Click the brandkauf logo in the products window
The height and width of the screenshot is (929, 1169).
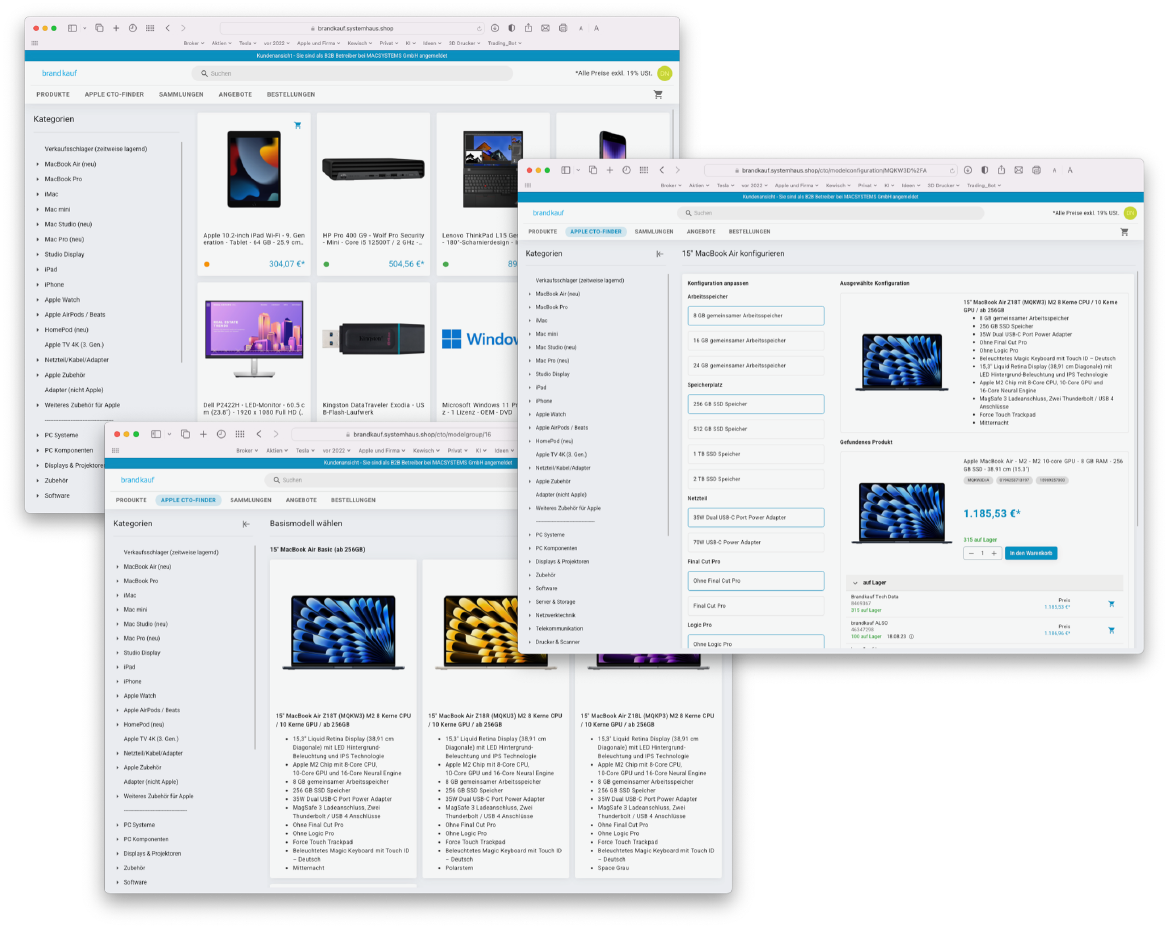pyautogui.click(x=59, y=73)
